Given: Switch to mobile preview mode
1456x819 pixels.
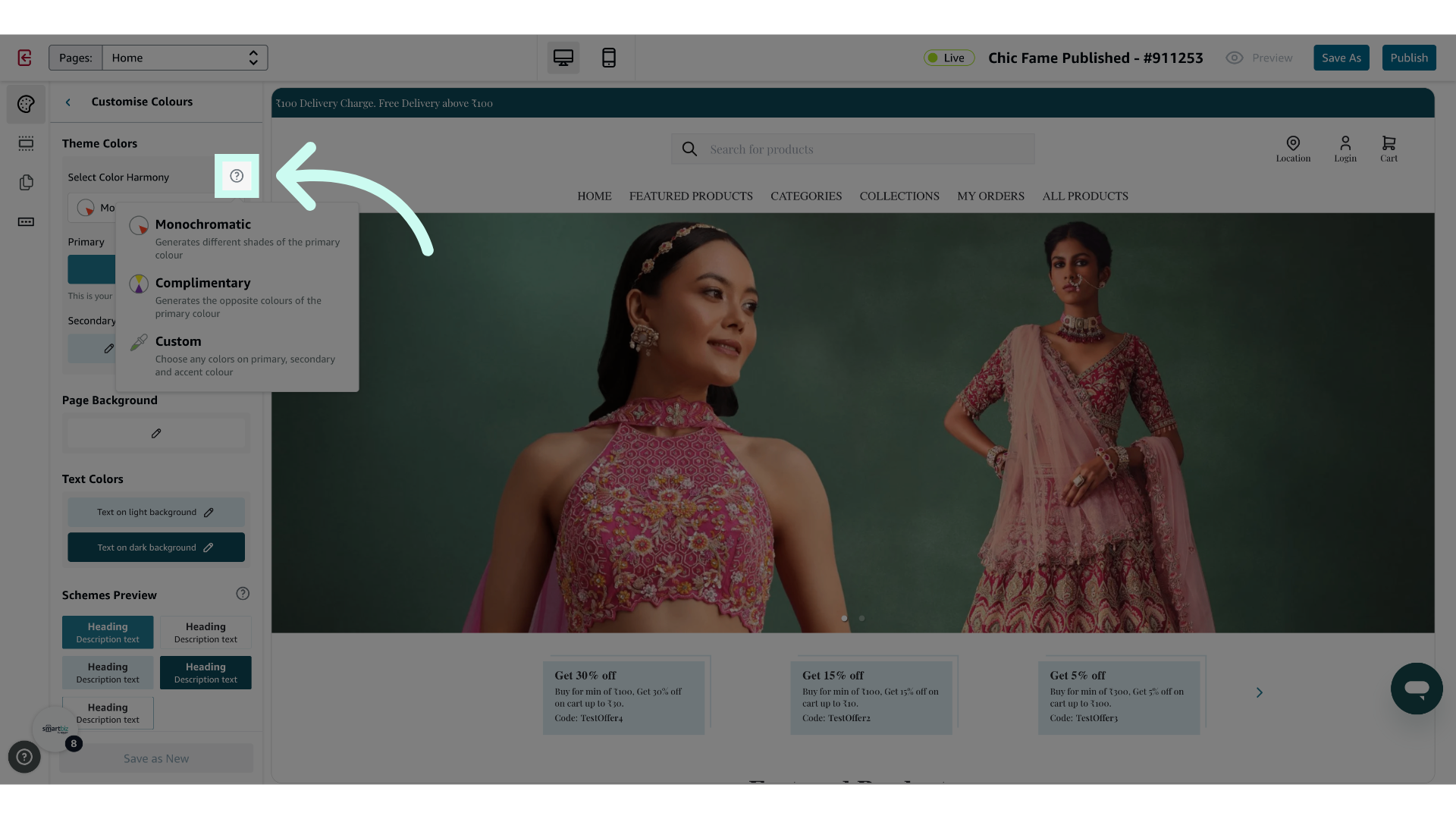Looking at the screenshot, I should coord(608,58).
